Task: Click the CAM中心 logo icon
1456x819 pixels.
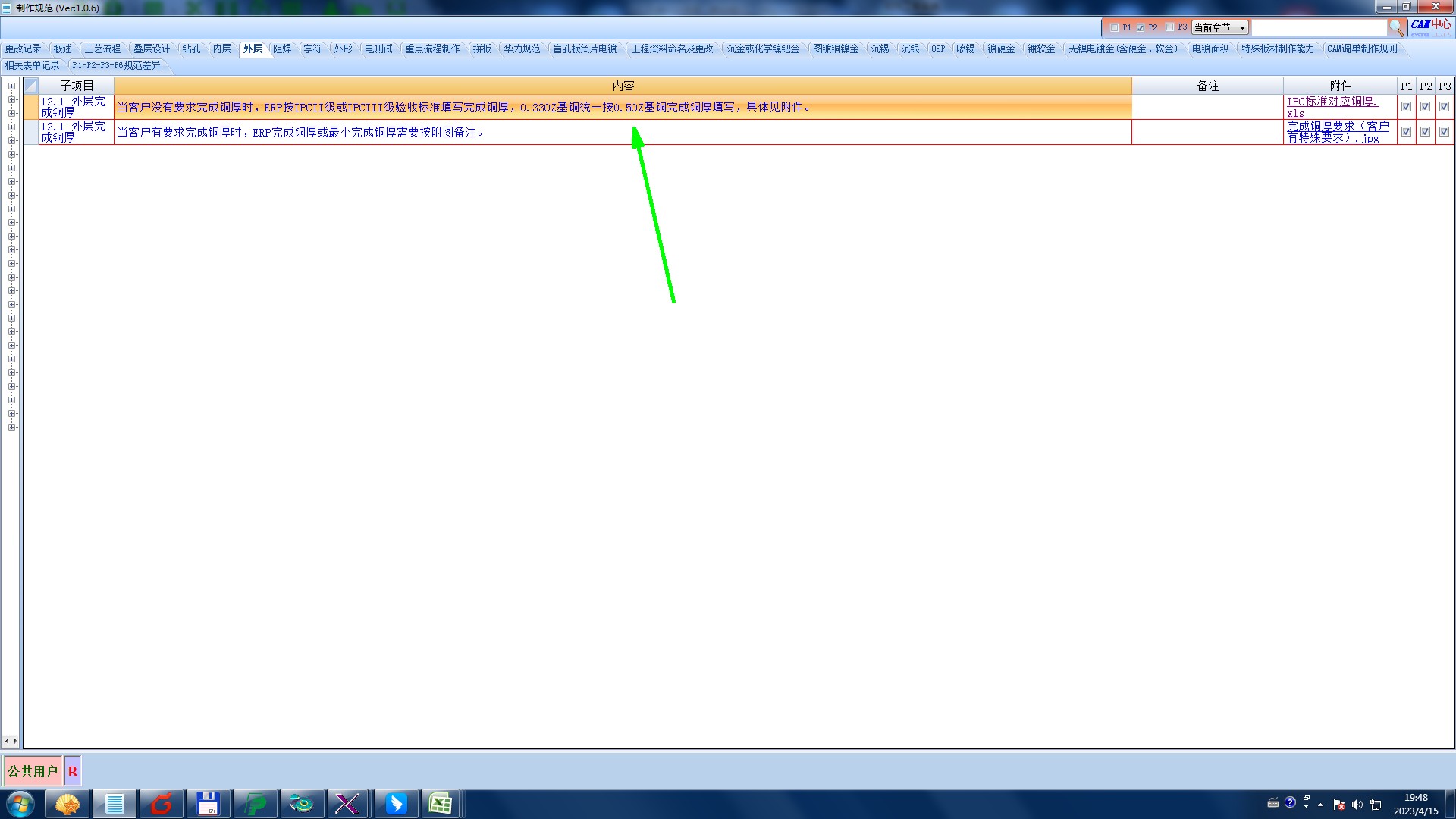Action: click(1431, 25)
